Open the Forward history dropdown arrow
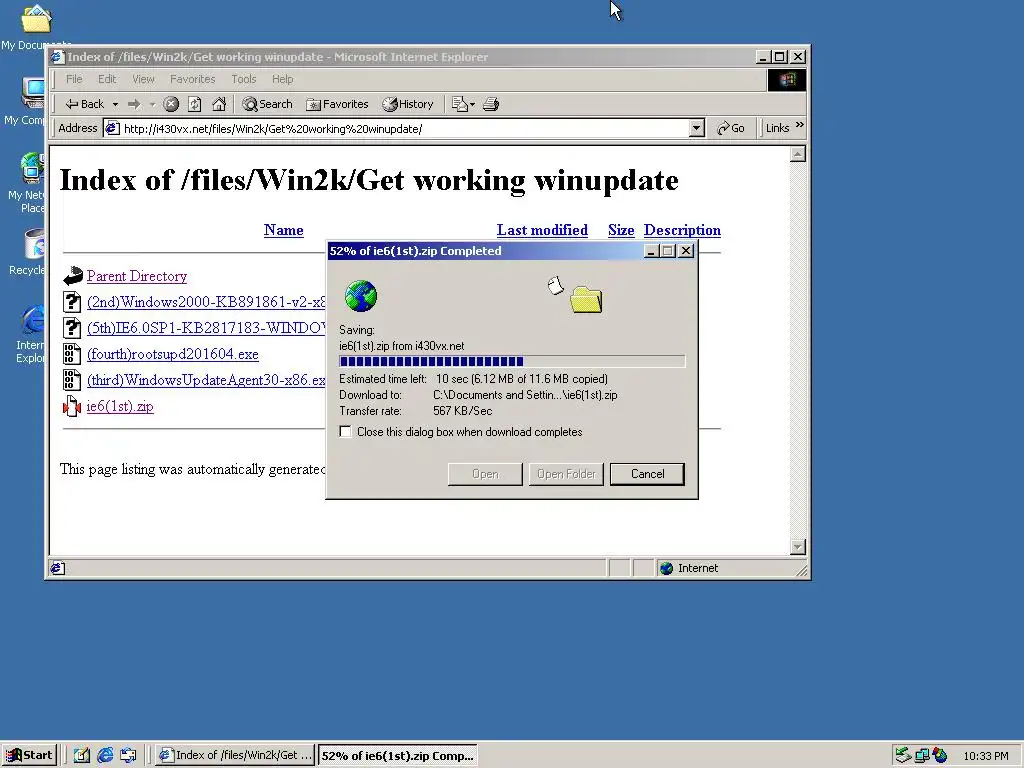The width and height of the screenshot is (1024, 768). (152, 104)
